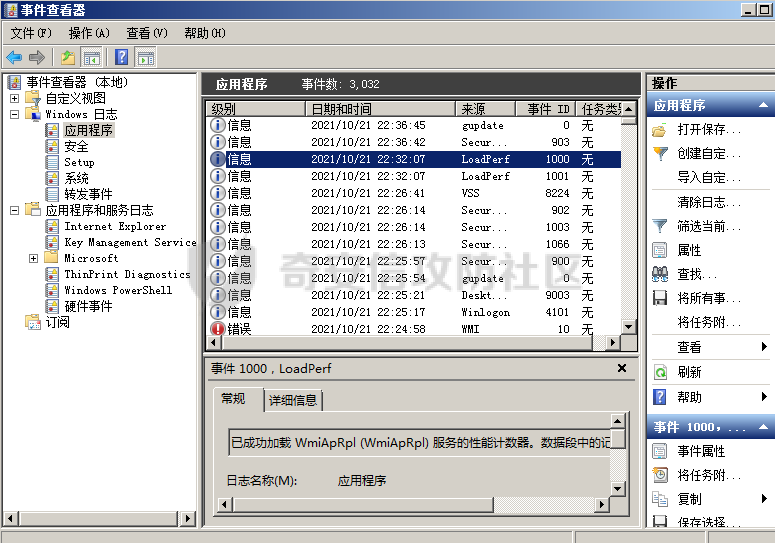Click the 属性 properties icon in actions pane
The image size is (775, 543).
click(660, 250)
